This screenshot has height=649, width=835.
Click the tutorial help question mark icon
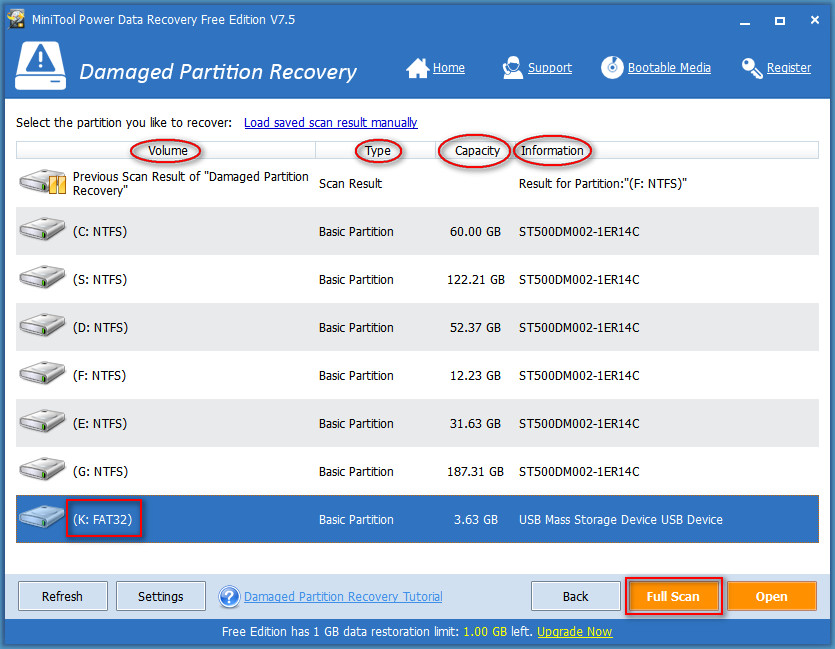pos(229,597)
